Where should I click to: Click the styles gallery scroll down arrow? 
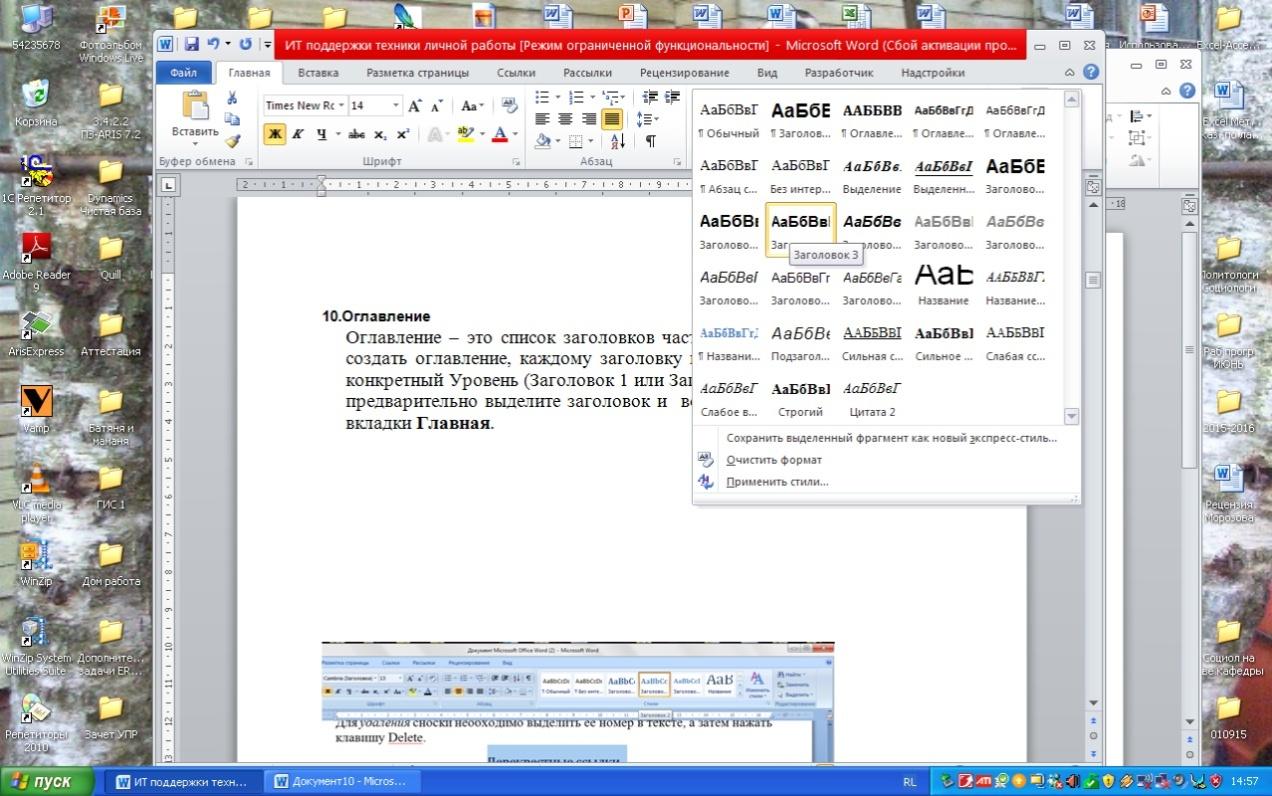click(x=1072, y=416)
